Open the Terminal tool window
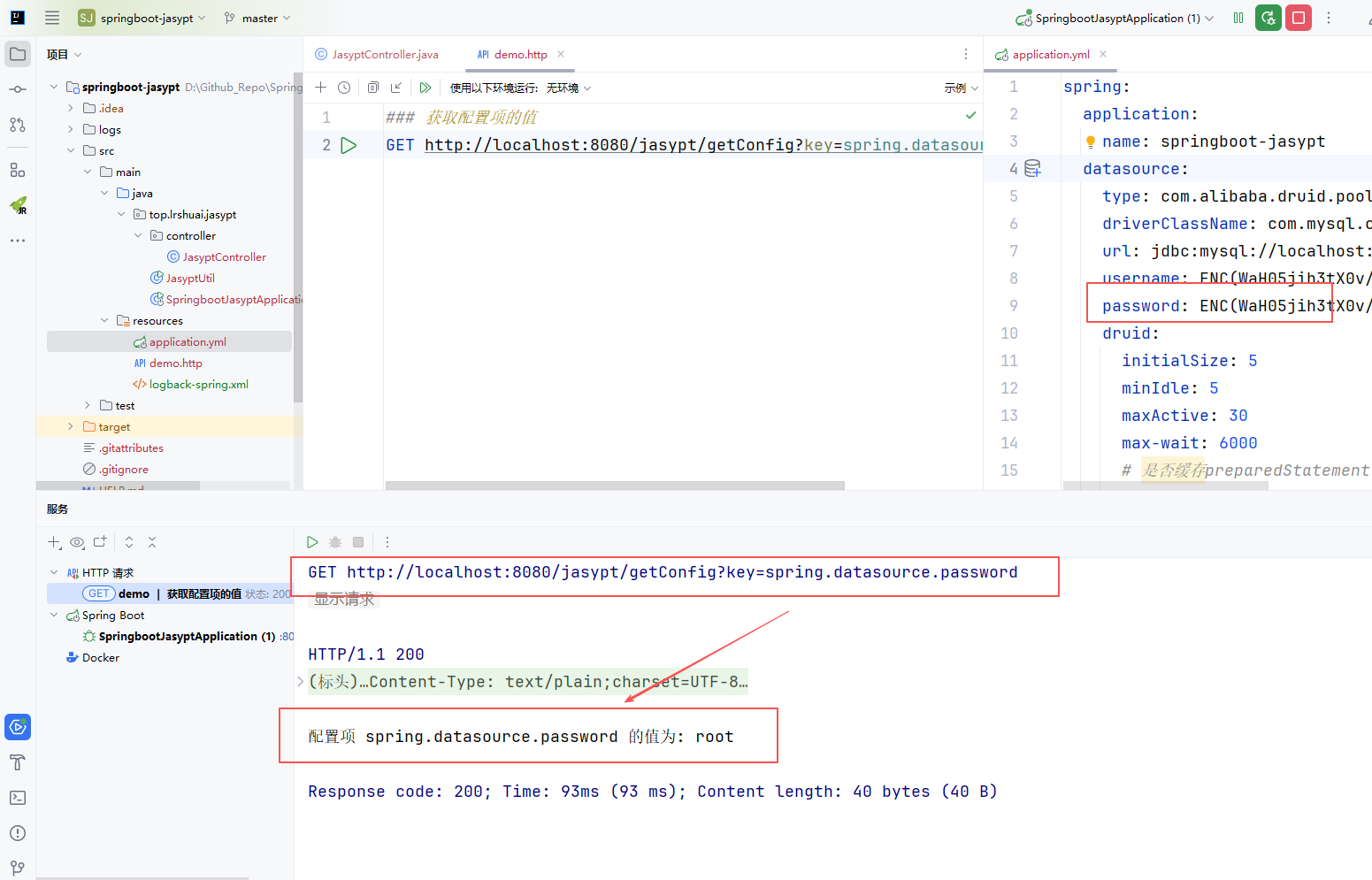Screen dimensions: 1372x880 (x=18, y=798)
